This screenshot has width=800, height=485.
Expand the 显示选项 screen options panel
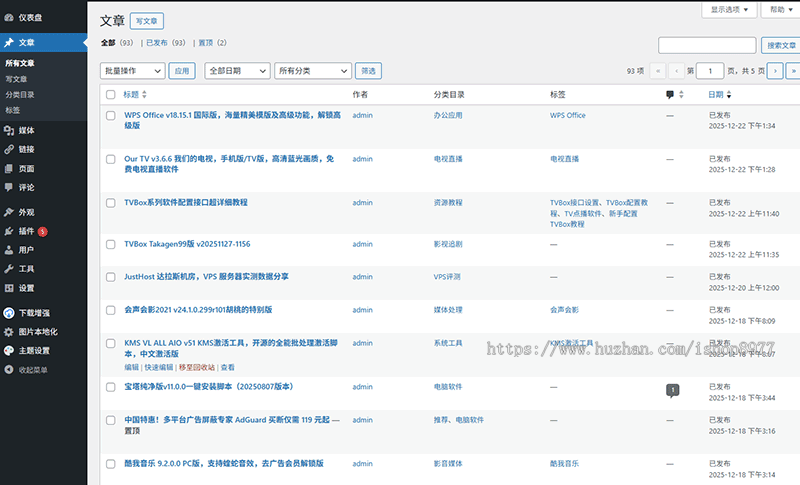pos(729,10)
